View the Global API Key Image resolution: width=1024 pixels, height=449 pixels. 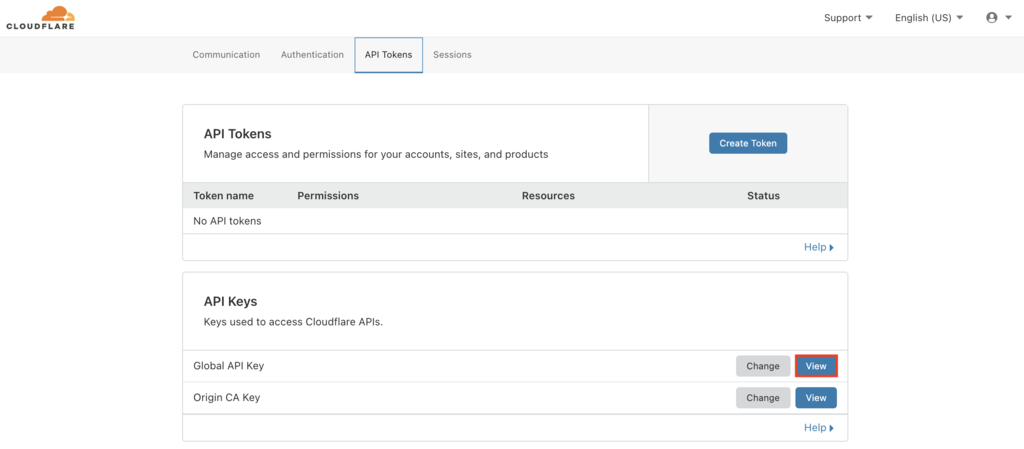coord(816,366)
